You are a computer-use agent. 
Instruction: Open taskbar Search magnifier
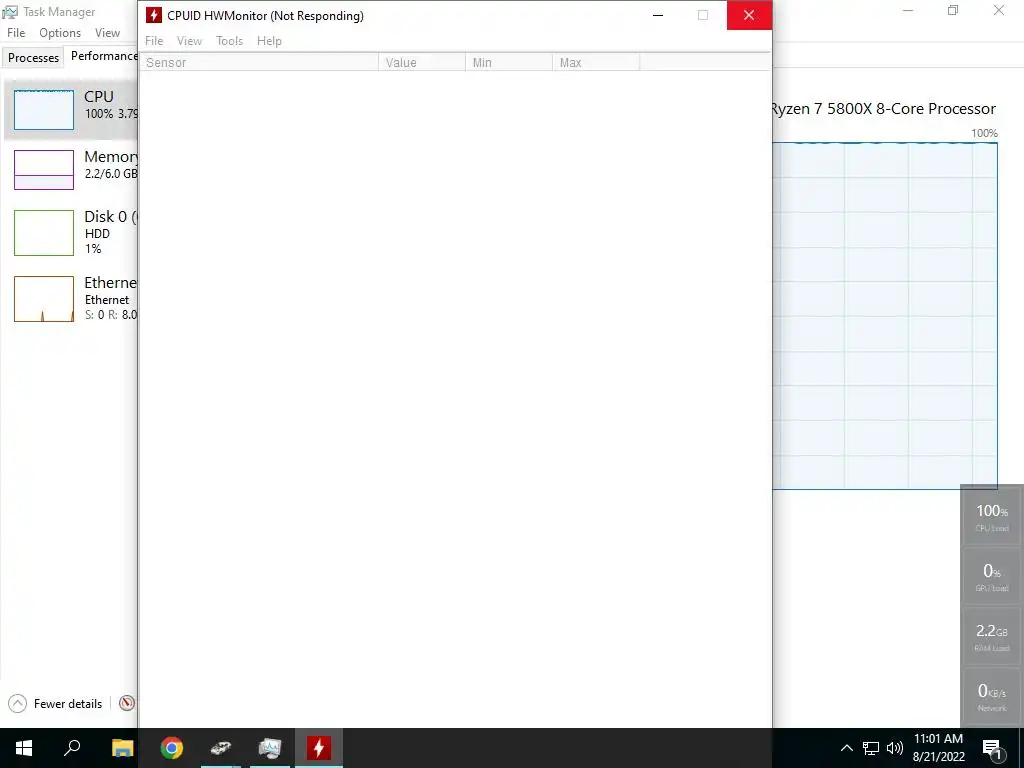(x=72, y=748)
